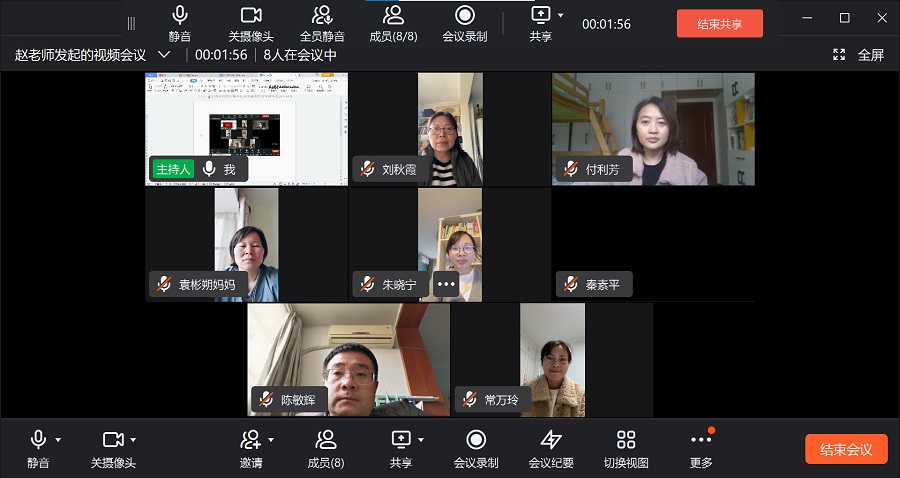Click 全屏 fullscreen icon

click(840, 55)
